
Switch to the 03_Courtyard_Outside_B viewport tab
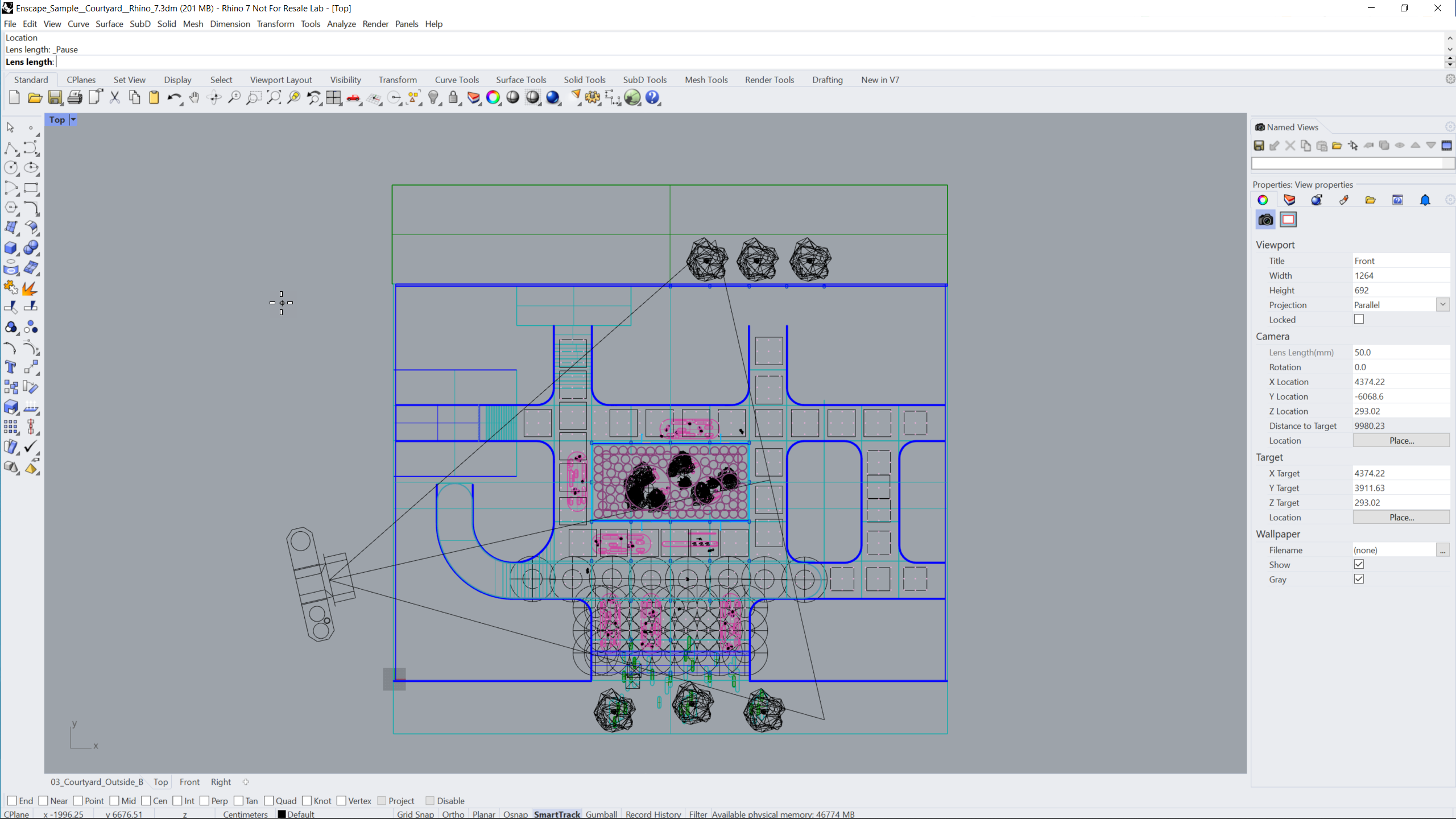point(97,782)
